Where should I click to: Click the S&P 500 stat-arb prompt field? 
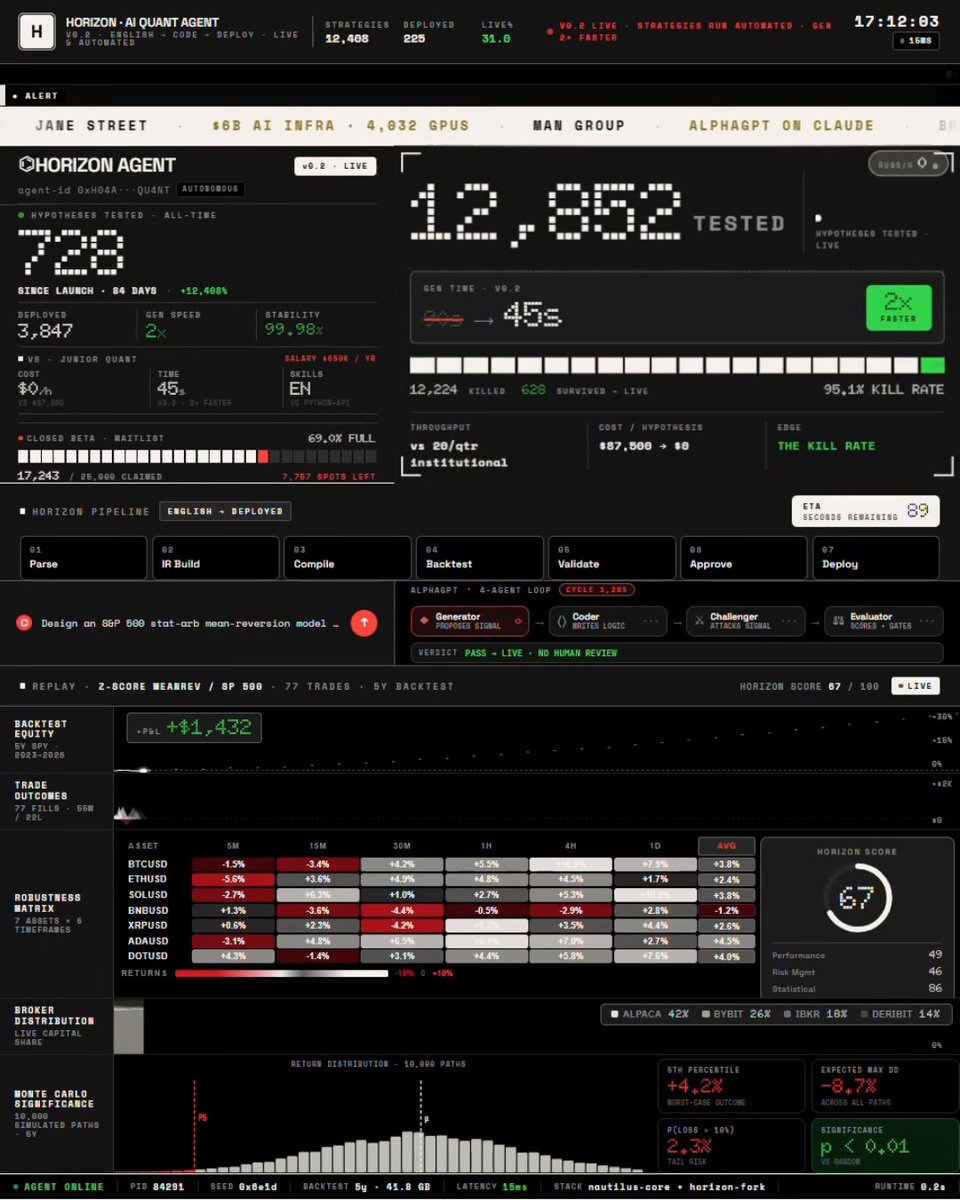(190, 623)
